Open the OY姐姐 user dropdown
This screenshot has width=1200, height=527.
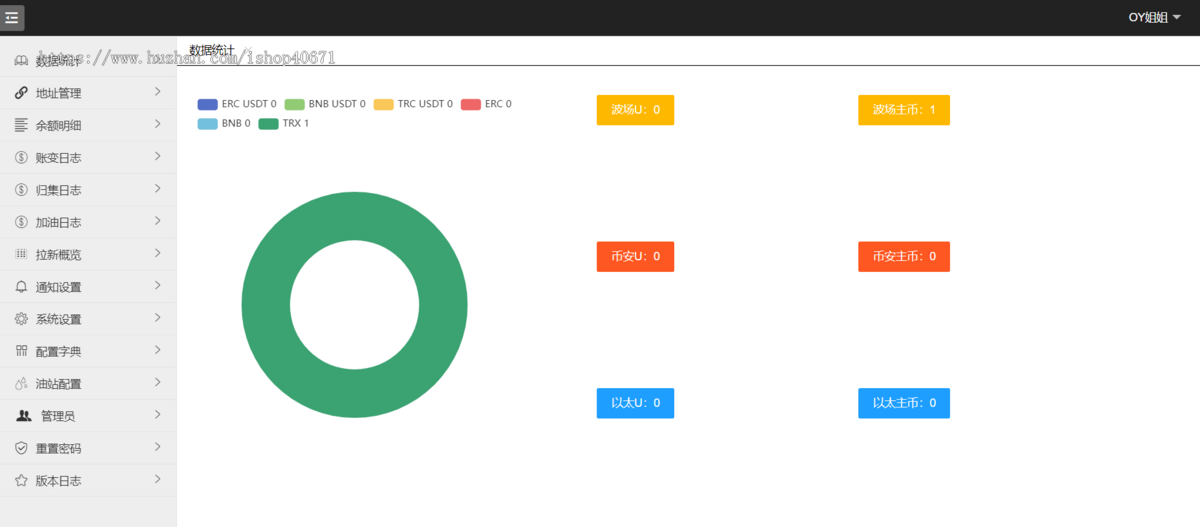tap(1154, 17)
